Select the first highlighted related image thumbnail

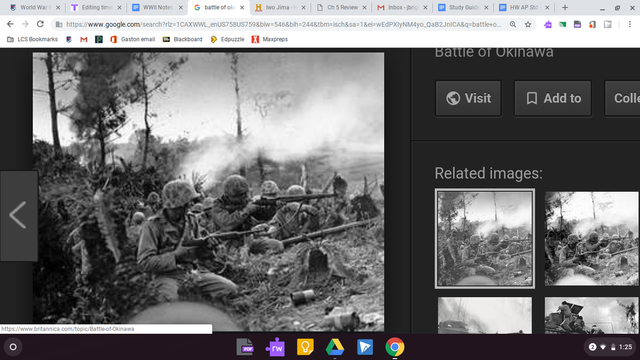pyautogui.click(x=485, y=239)
